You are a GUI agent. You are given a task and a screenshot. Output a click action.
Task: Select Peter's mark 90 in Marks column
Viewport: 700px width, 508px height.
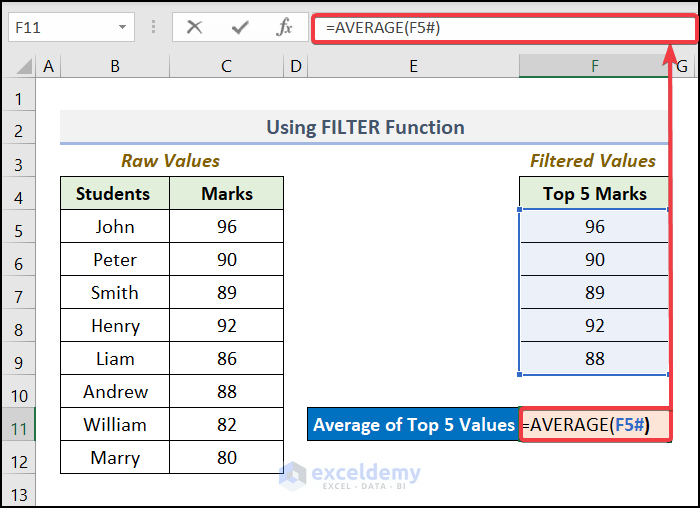[226, 260]
